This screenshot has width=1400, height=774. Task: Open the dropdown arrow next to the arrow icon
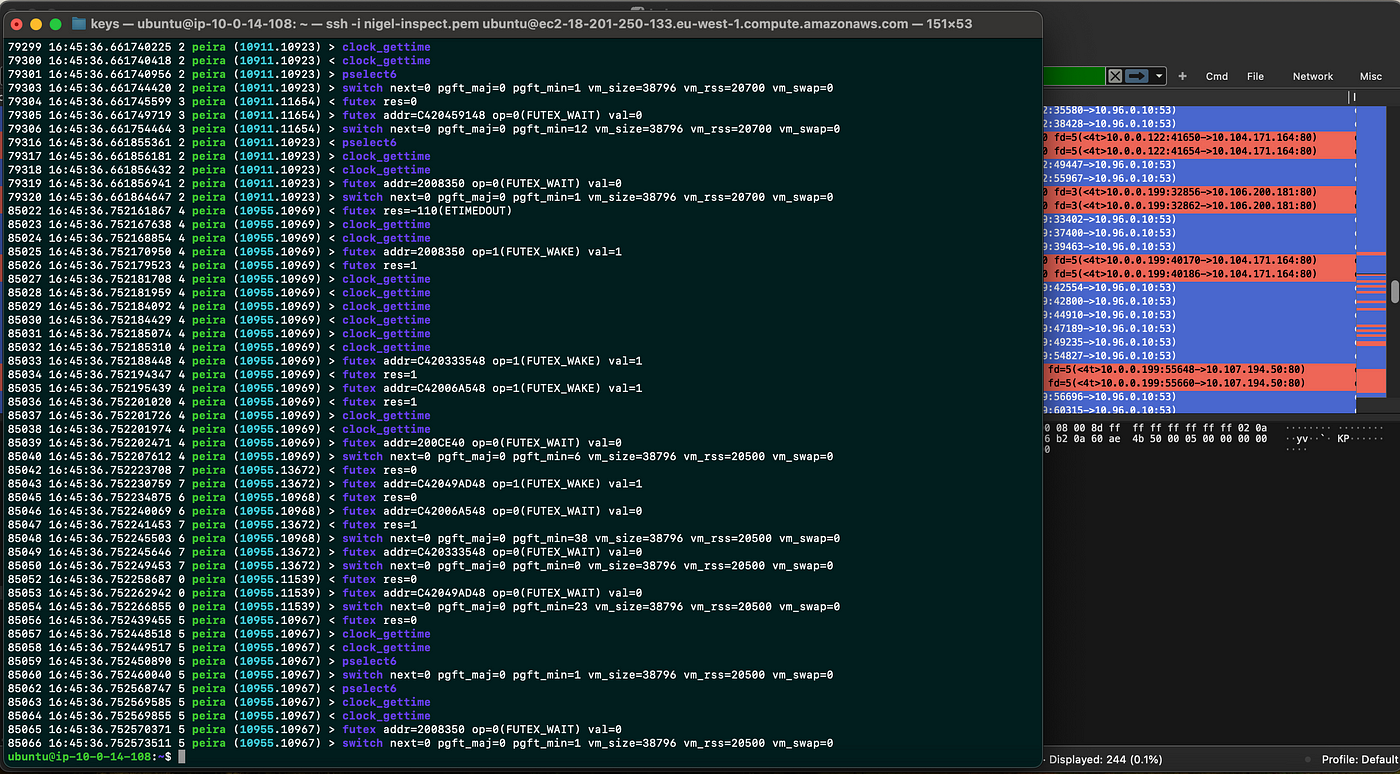[x=1158, y=76]
